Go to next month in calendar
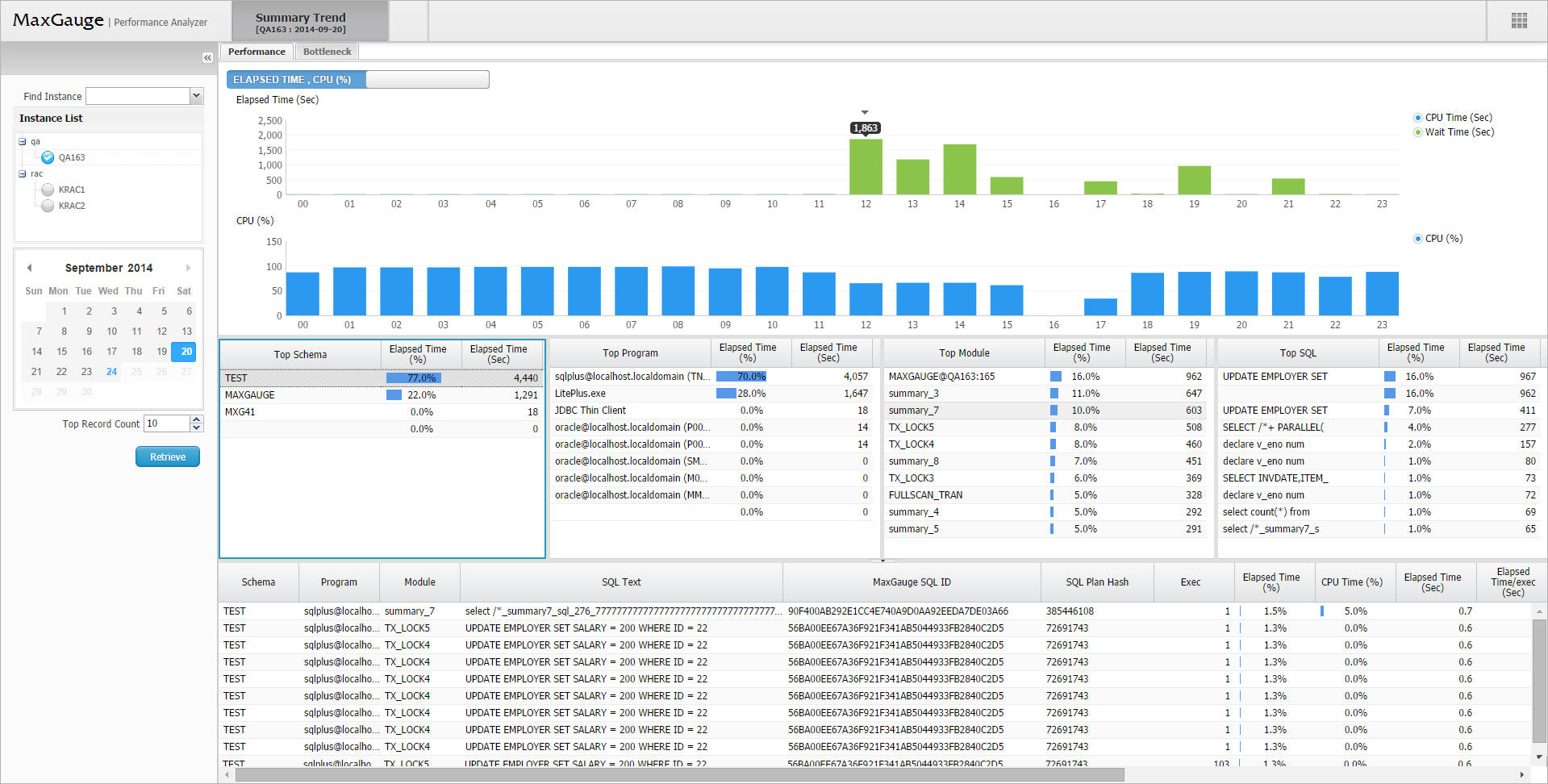The width and height of the screenshot is (1548, 784). 188,268
